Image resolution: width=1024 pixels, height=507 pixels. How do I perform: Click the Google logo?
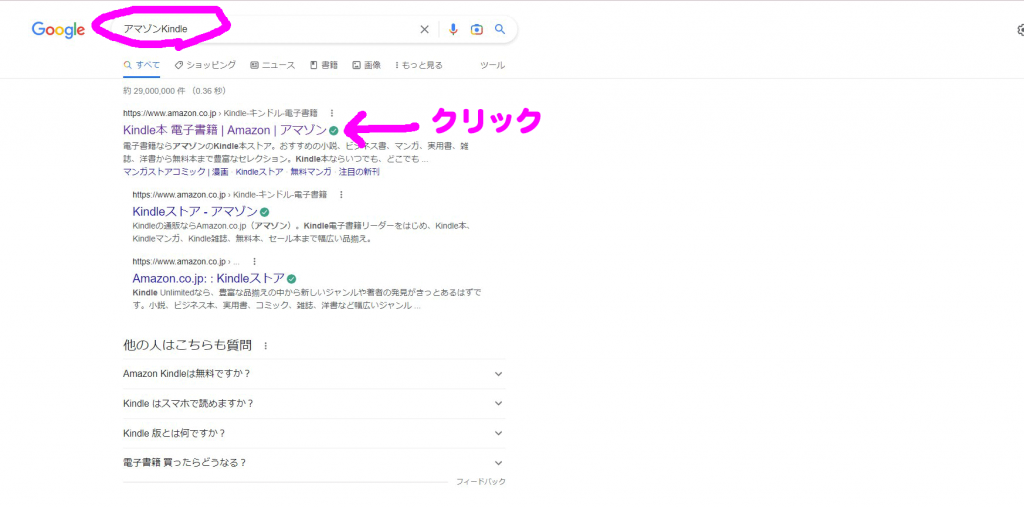pos(58,29)
